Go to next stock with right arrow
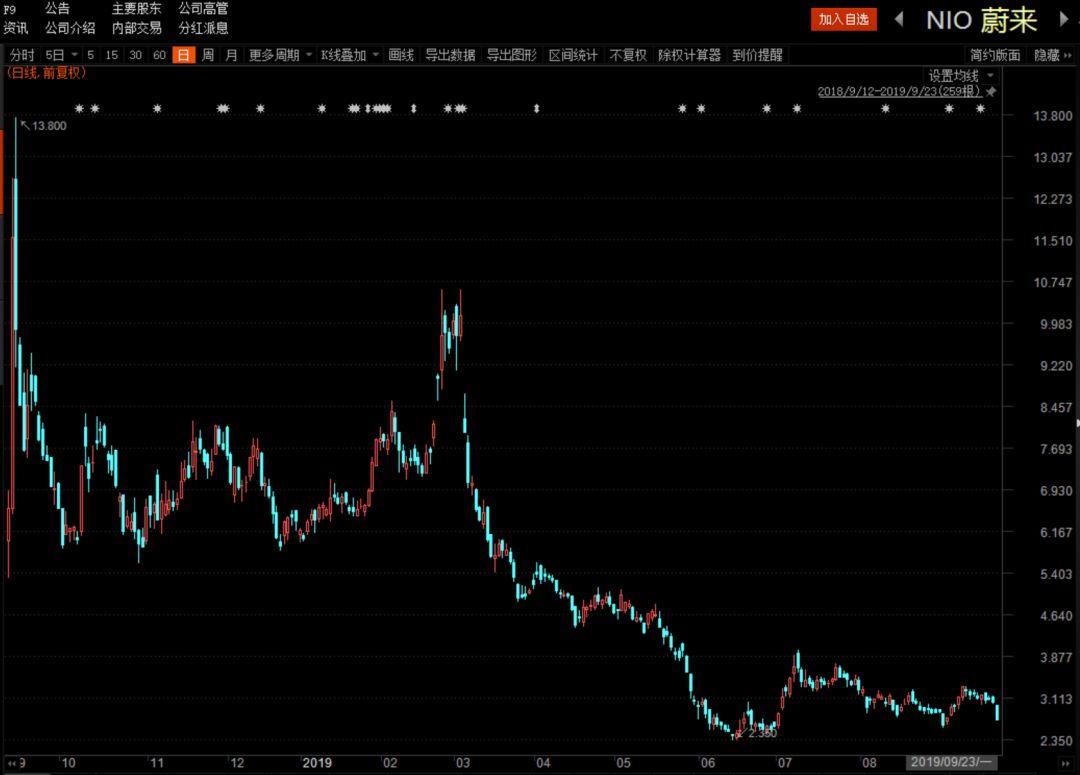Viewport: 1080px width, 775px height. point(1063,19)
